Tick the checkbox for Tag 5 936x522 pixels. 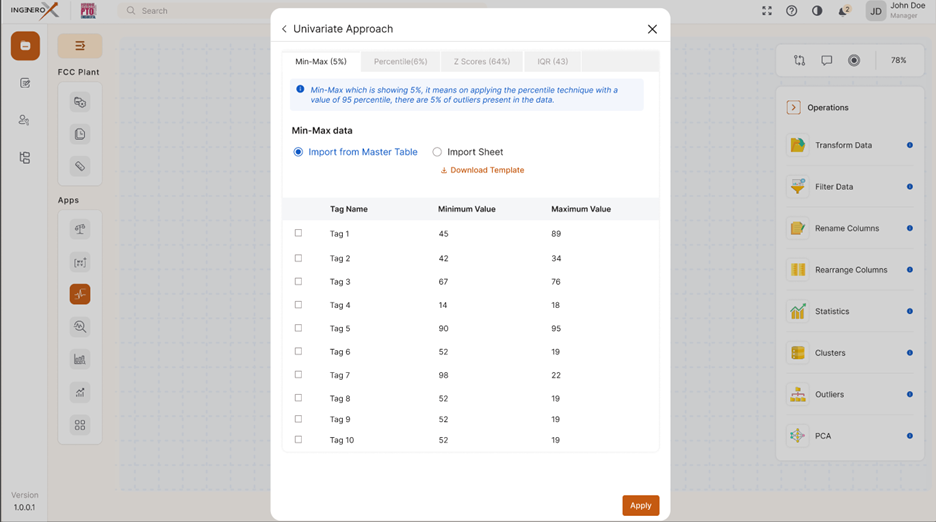(298, 328)
